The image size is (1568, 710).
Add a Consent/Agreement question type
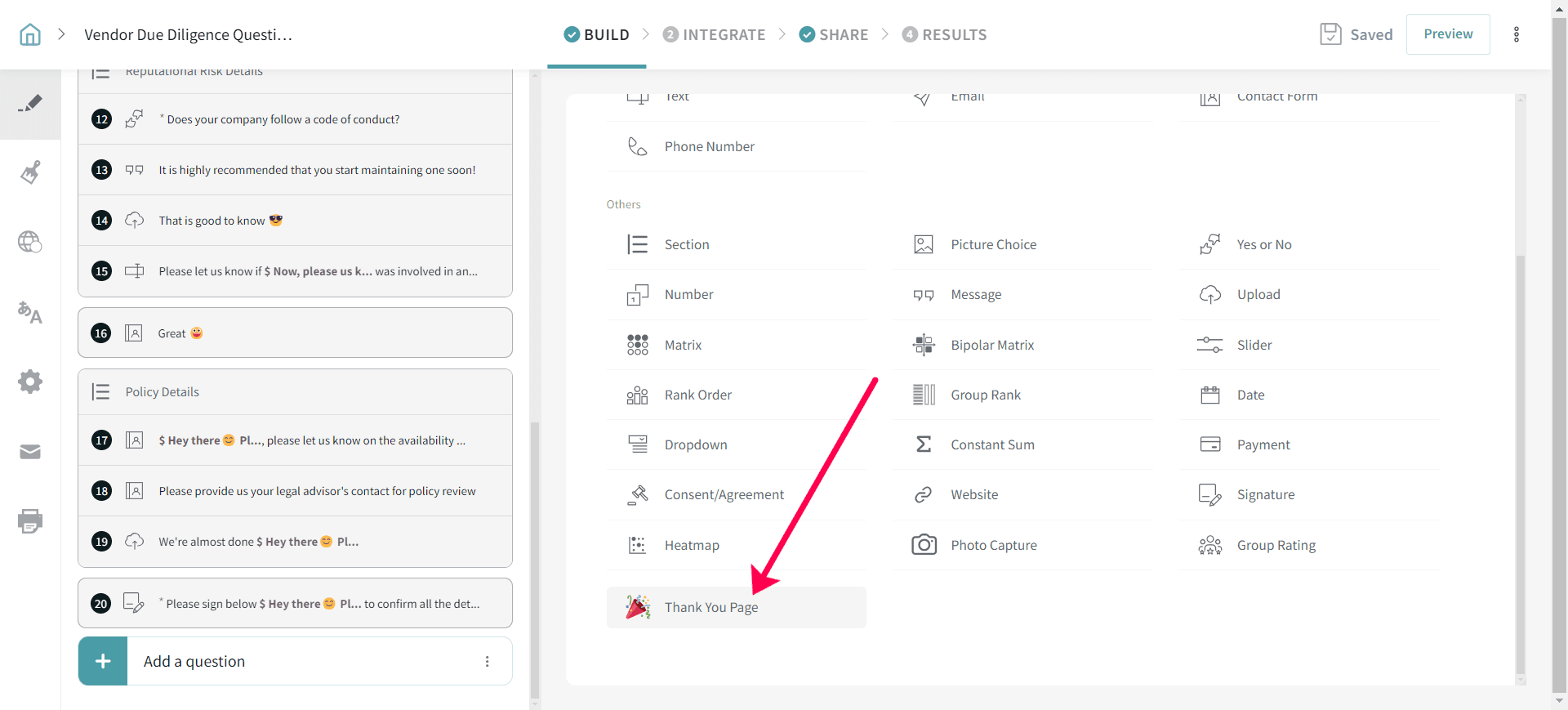(724, 495)
